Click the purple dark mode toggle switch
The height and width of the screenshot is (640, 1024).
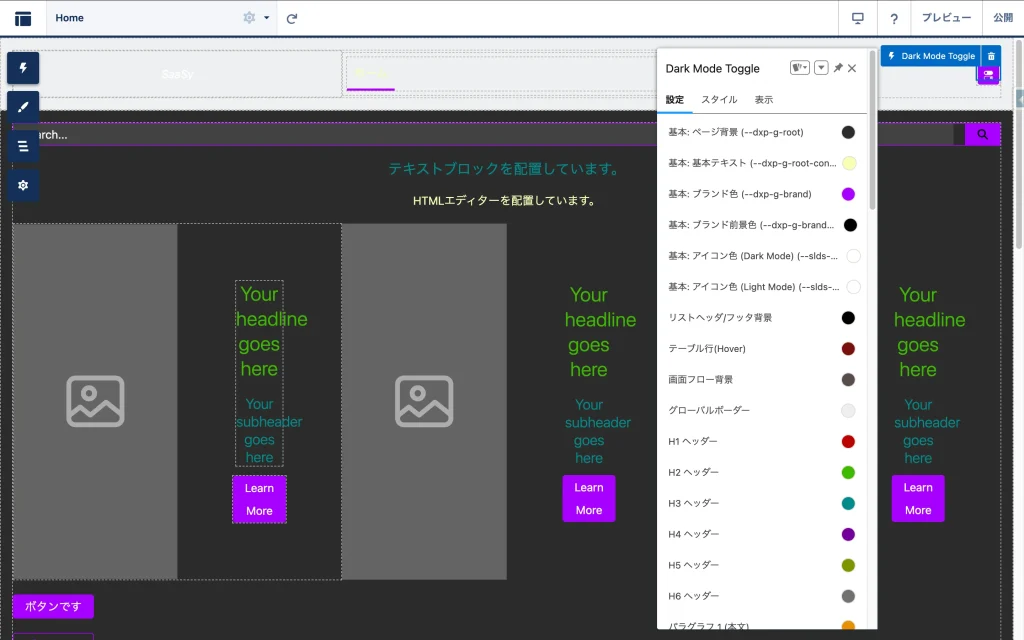coord(988,75)
